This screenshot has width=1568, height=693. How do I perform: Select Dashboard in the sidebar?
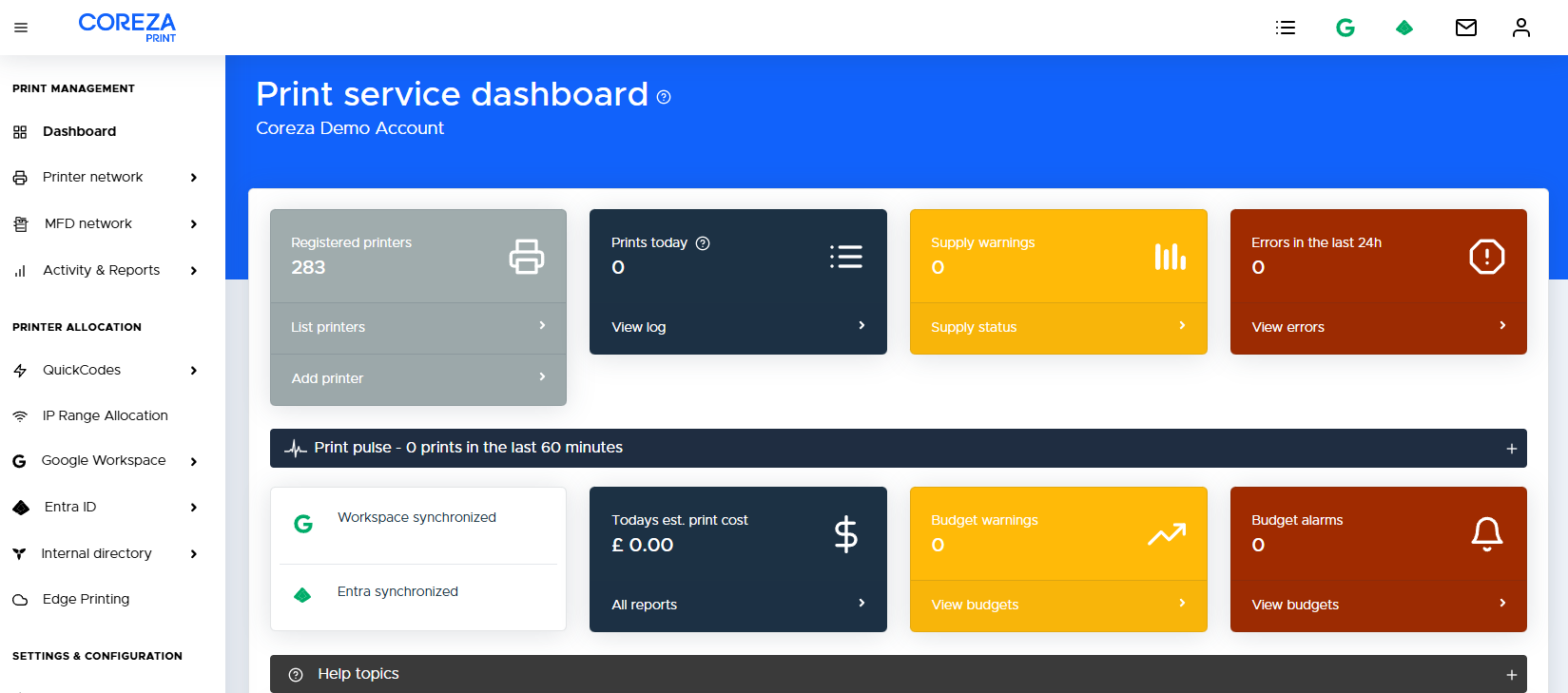tap(79, 131)
